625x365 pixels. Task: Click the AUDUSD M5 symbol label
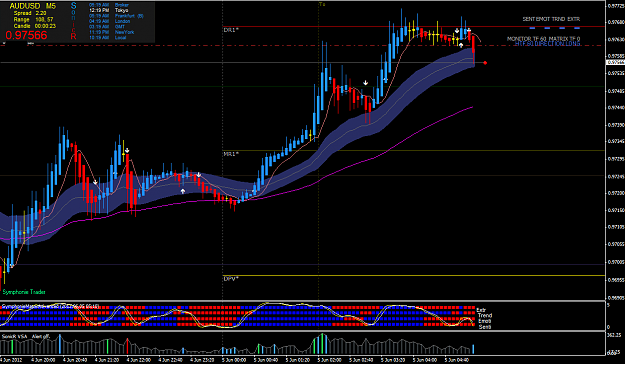click(x=33, y=6)
